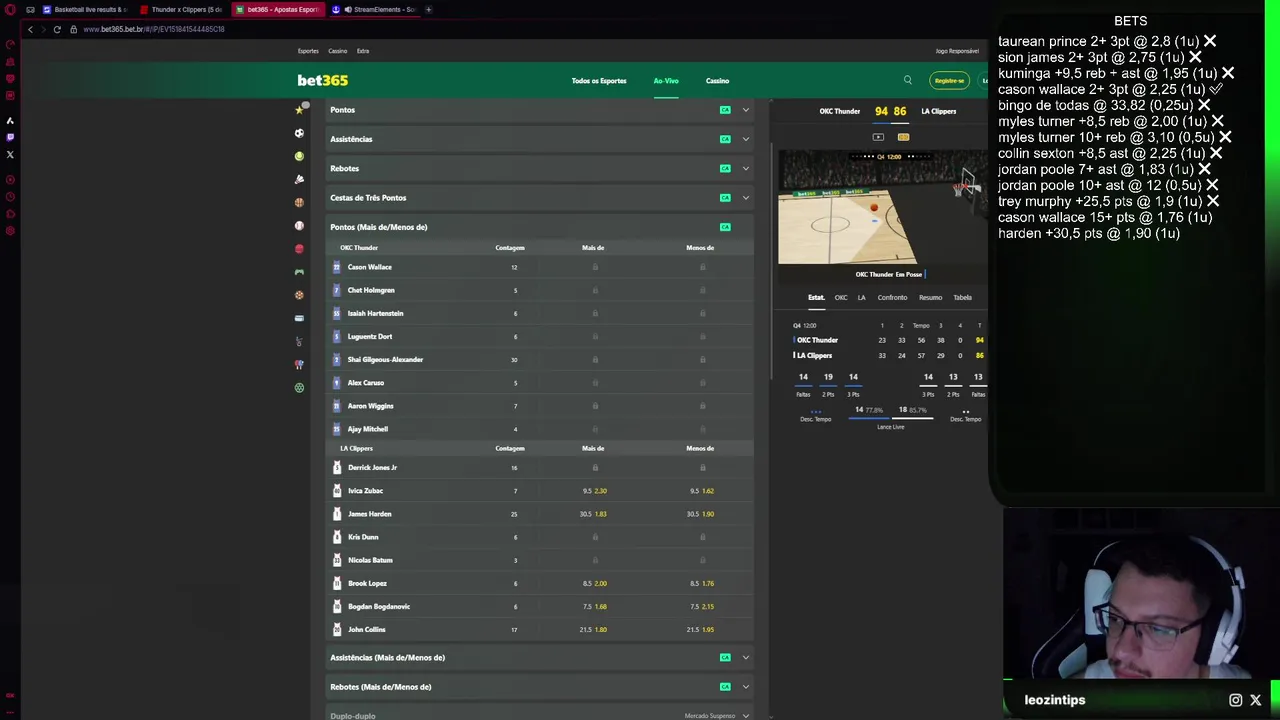Click the live court animation view

coord(882,207)
